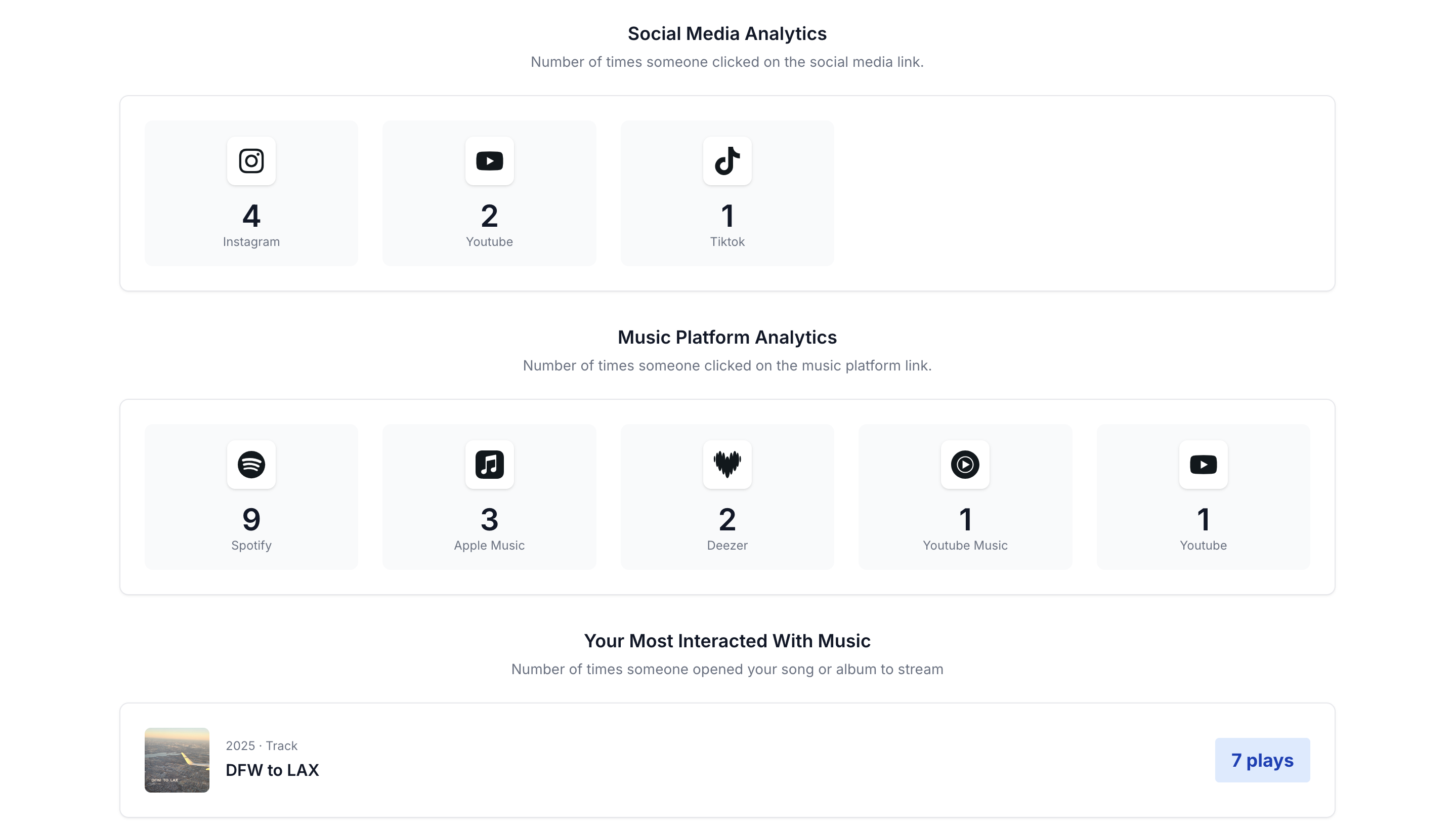Click the Instagram icon in Social Media Analytics
The image size is (1456, 829).
tap(251, 161)
